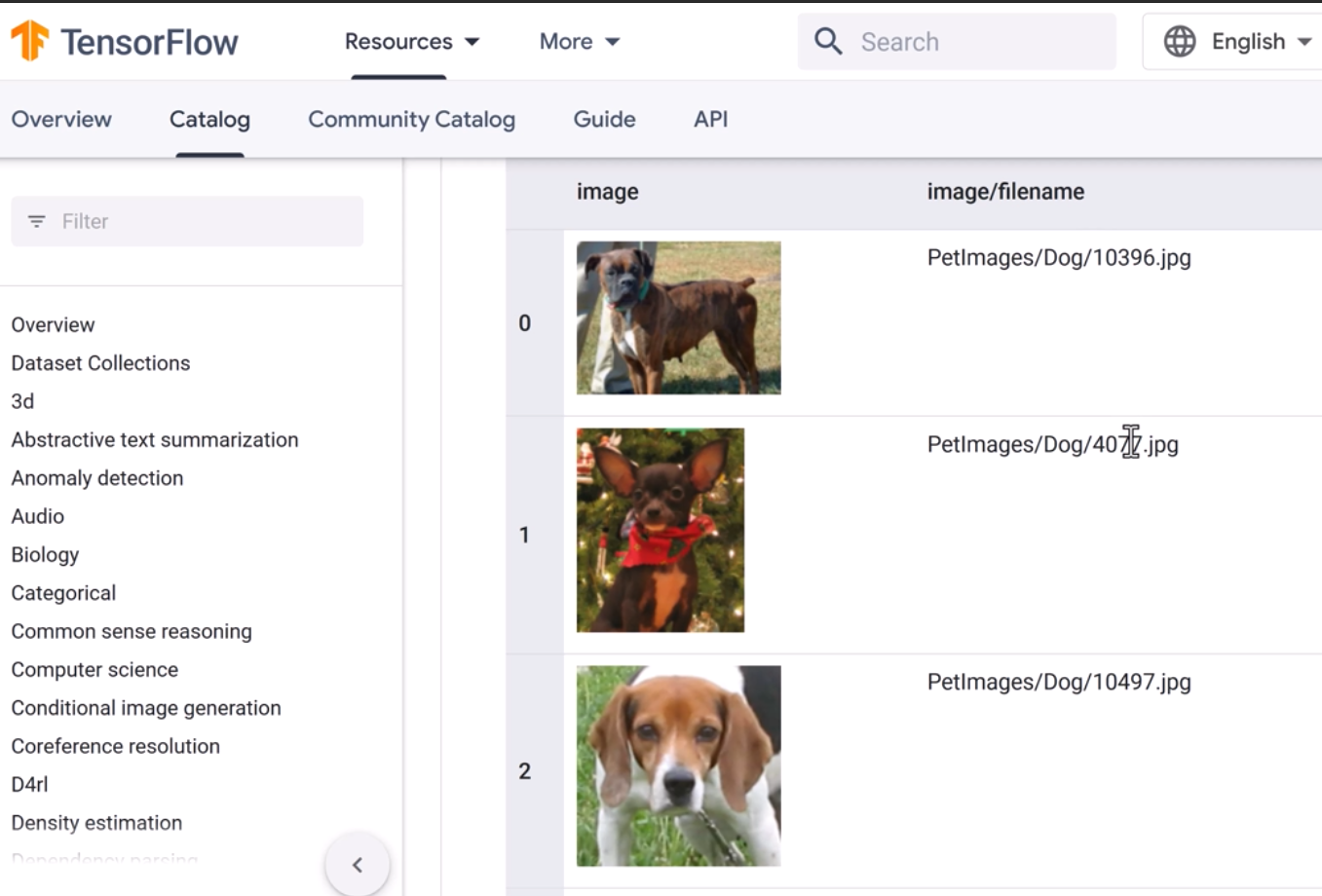The width and height of the screenshot is (1322, 896).
Task: Expand the Resources dropdown menu
Action: coord(411,41)
